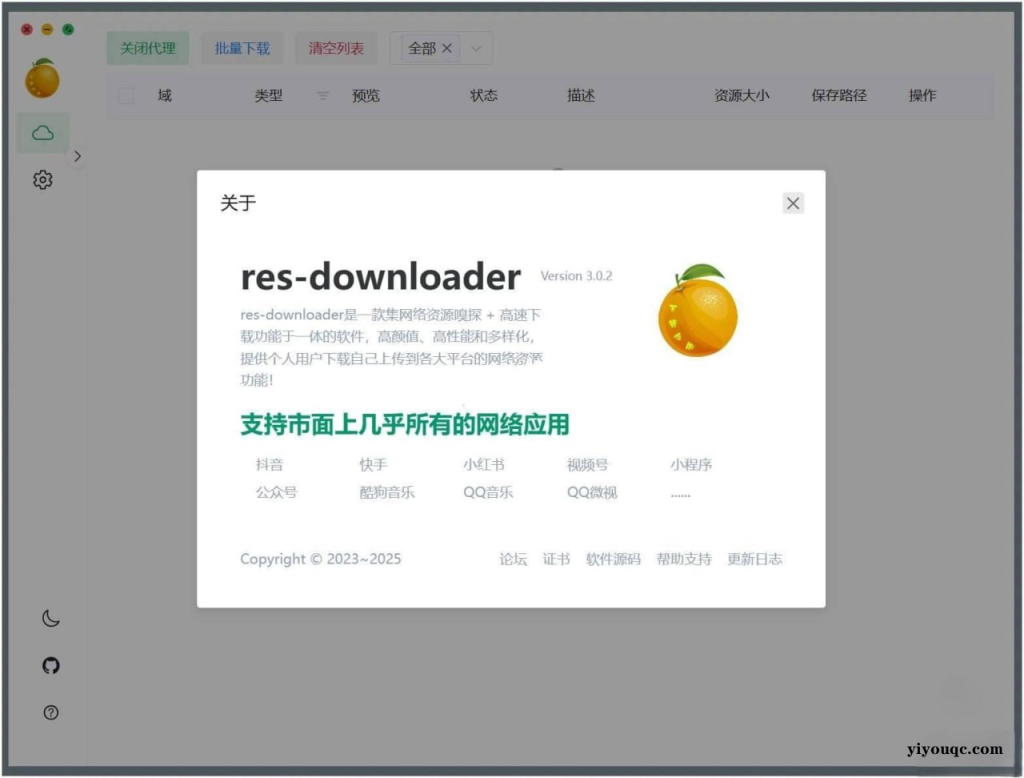The height and width of the screenshot is (778, 1024).
Task: Toggle the select-all checkbox in the table header
Action: (x=125, y=95)
